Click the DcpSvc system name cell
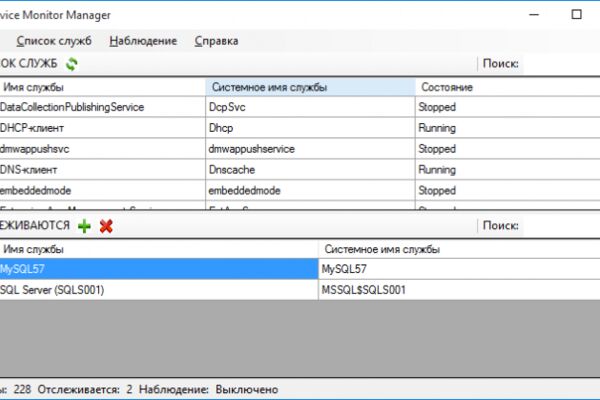Image resolution: width=600 pixels, height=400 pixels. (310, 107)
